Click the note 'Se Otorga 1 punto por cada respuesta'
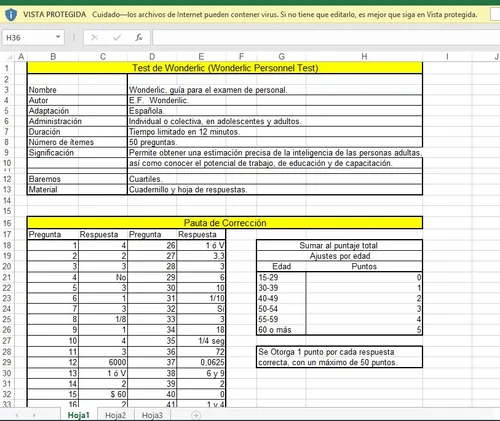Screen dimensions: 500x421 pos(339,352)
